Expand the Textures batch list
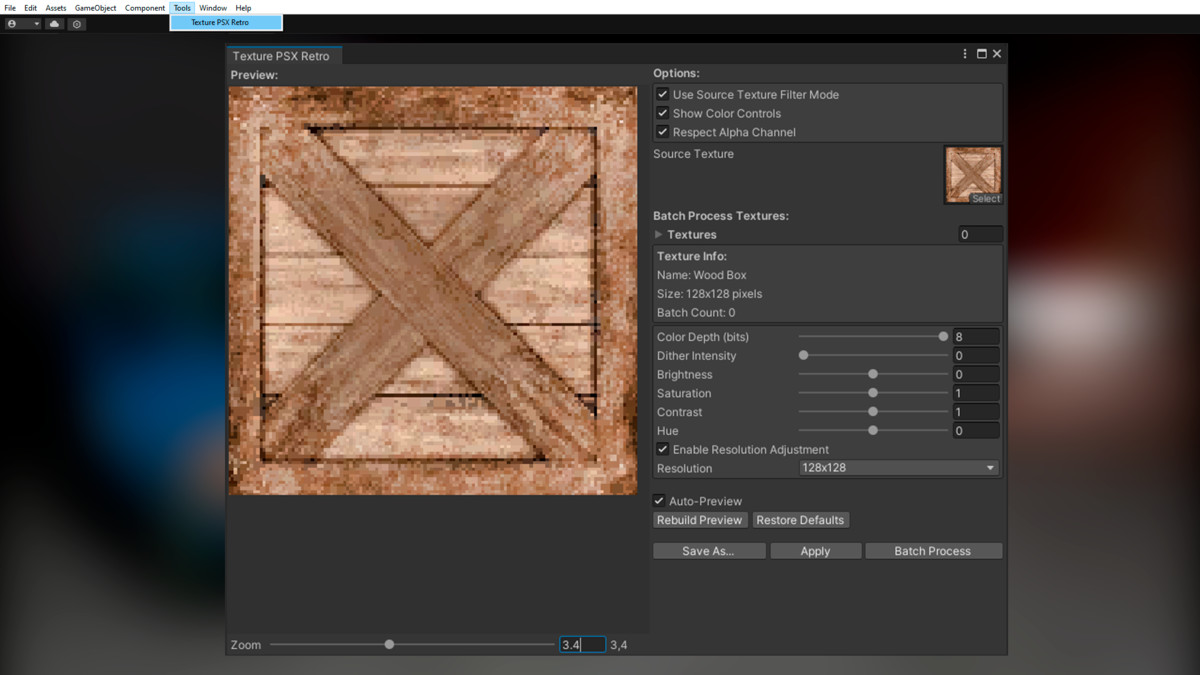Image resolution: width=1200 pixels, height=675 pixels. pos(659,235)
